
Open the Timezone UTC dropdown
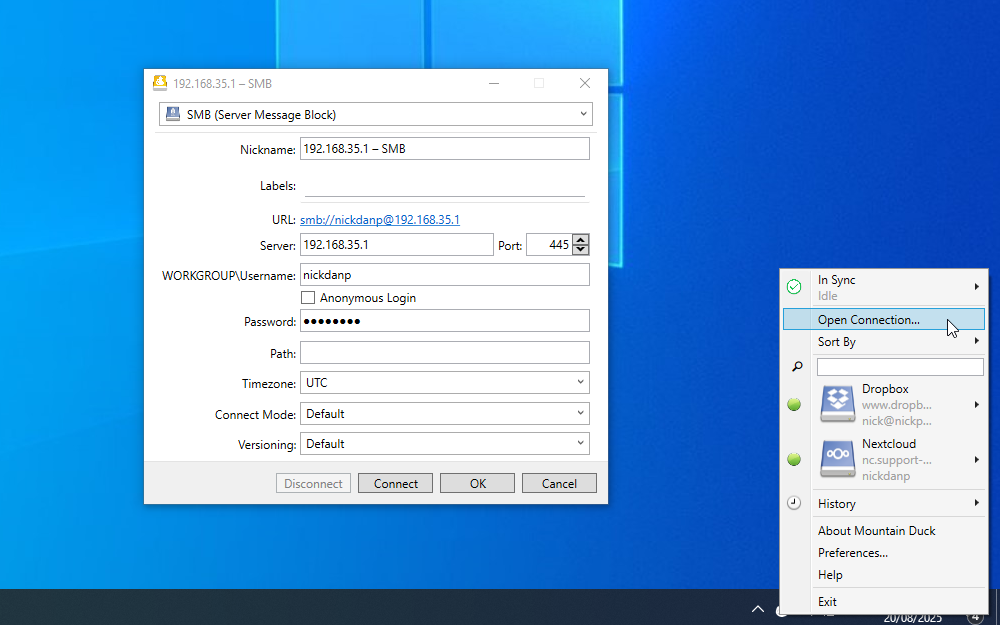click(445, 383)
